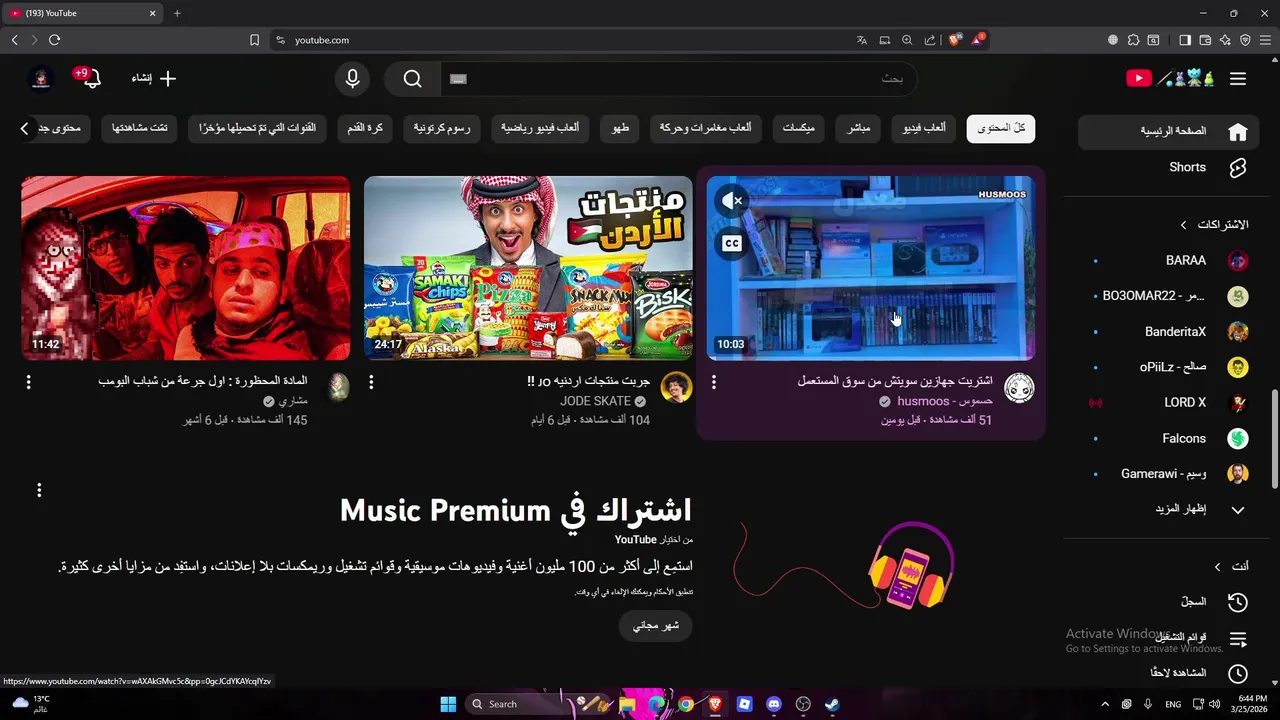This screenshot has width=1280, height=720.
Task: Open options menu for husmoos video
Action: pyautogui.click(x=714, y=382)
